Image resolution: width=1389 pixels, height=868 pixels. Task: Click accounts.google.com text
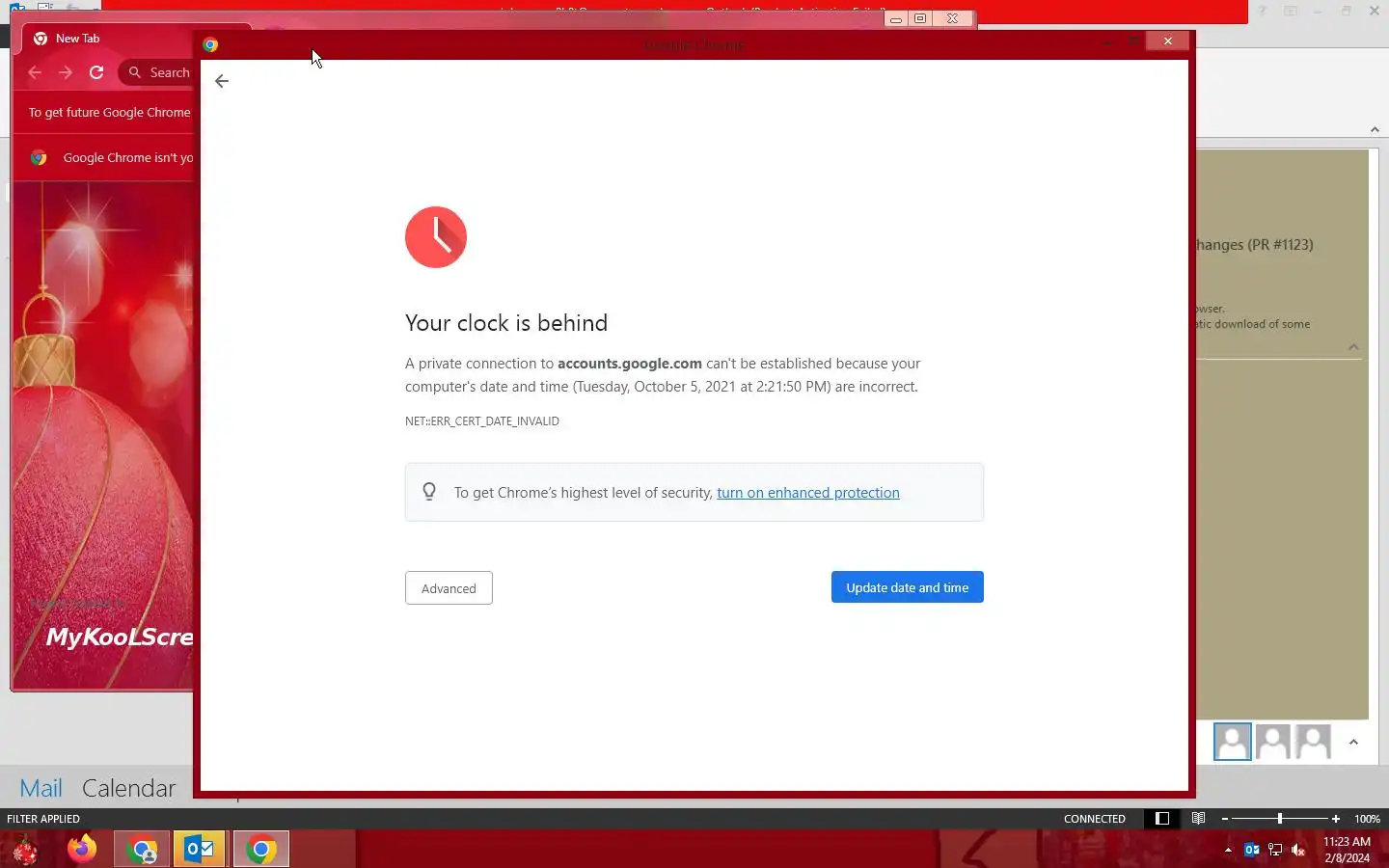tap(630, 364)
